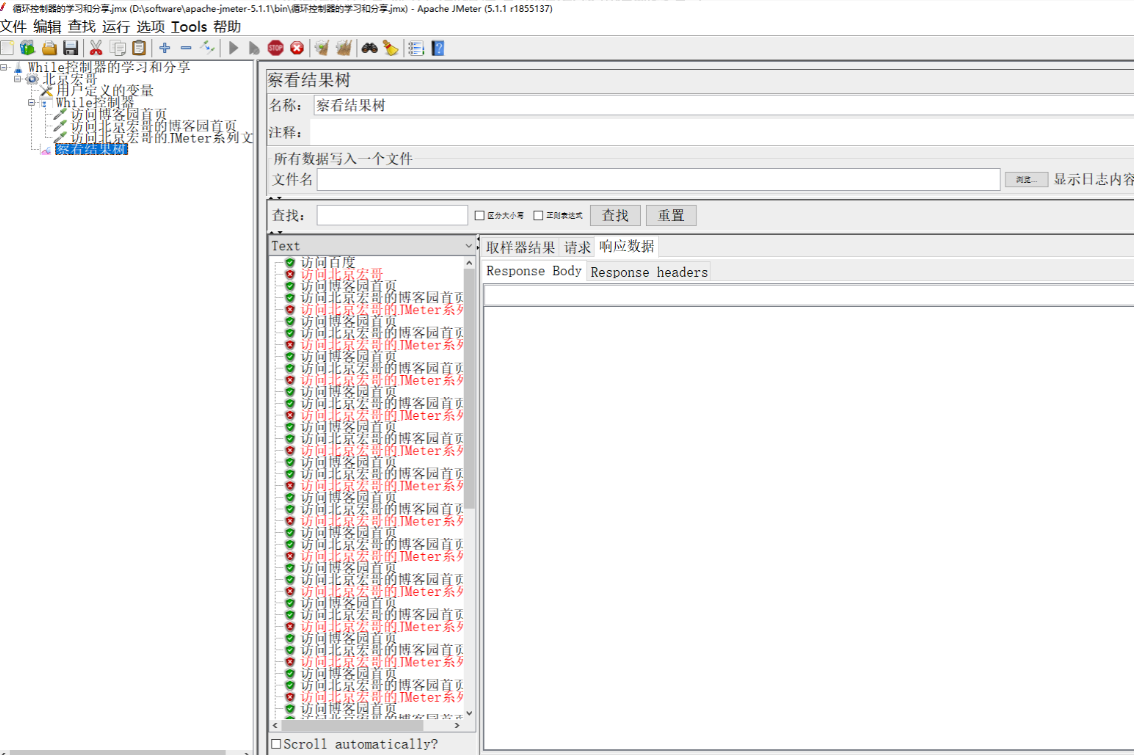Click the 重置 reset button
Screen dimensions: 1134x755
tap(671, 216)
